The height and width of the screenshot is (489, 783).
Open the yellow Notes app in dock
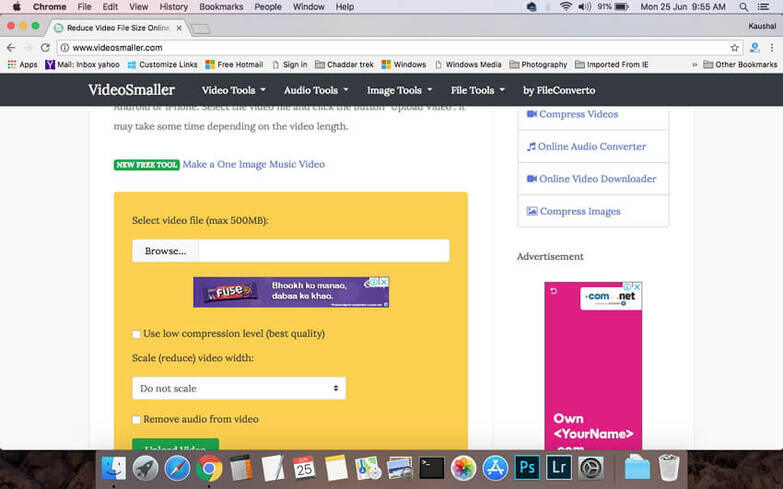coord(336,469)
